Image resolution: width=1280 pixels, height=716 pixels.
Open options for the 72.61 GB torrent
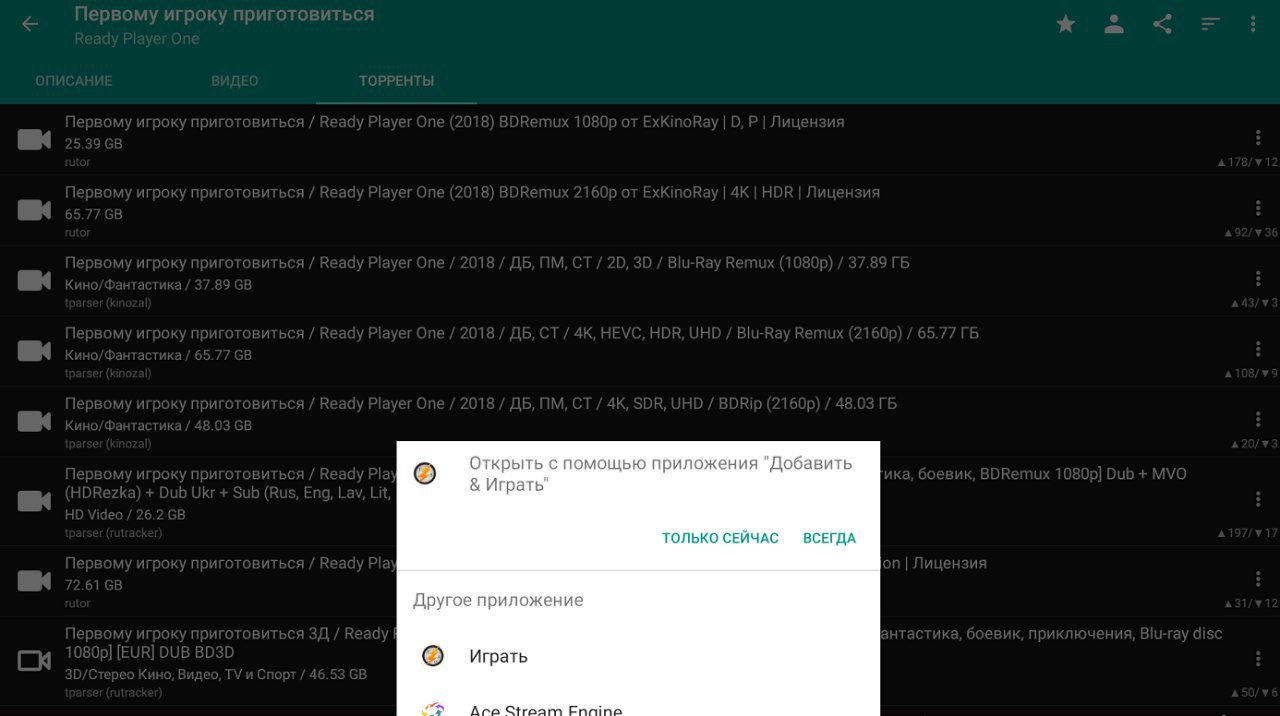[x=1258, y=579]
